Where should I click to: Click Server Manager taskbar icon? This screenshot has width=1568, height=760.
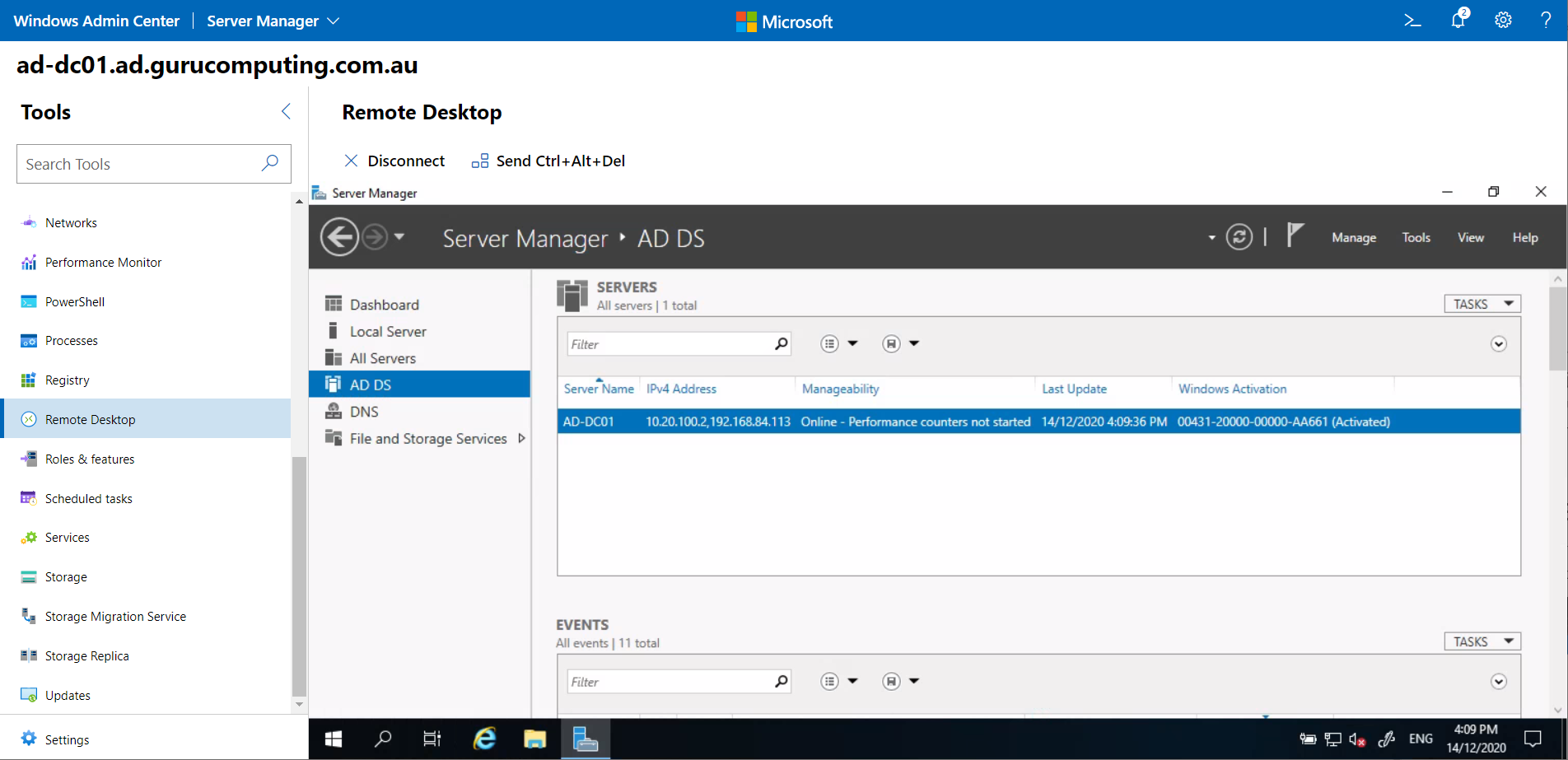(x=586, y=739)
